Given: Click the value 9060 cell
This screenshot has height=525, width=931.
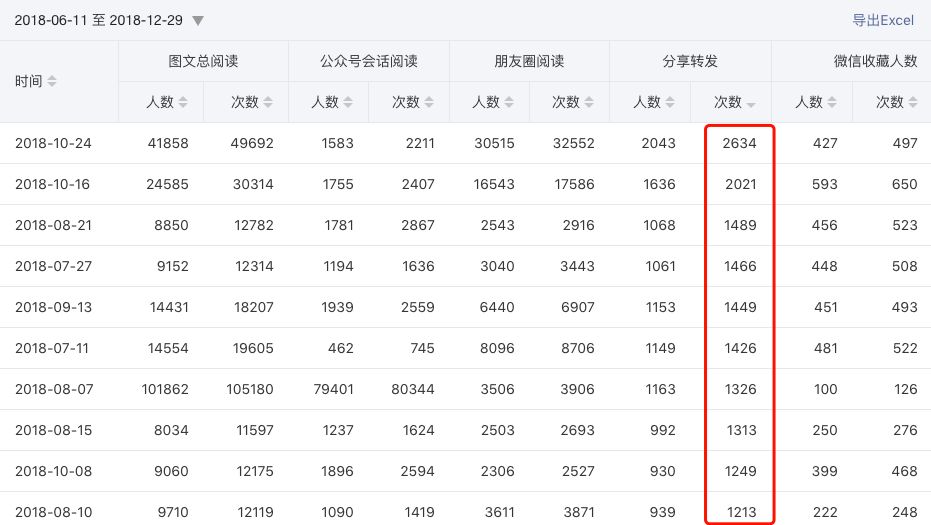Looking at the screenshot, I should (x=171, y=471).
